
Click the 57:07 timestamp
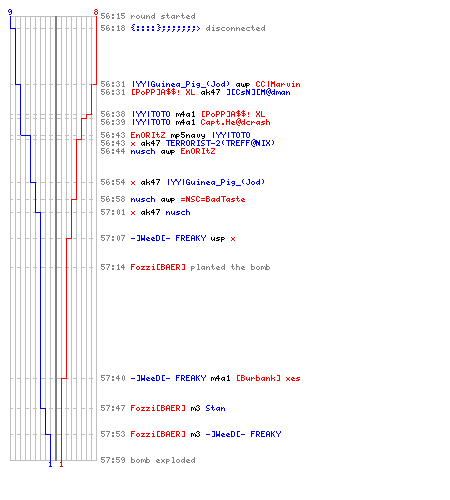point(113,238)
